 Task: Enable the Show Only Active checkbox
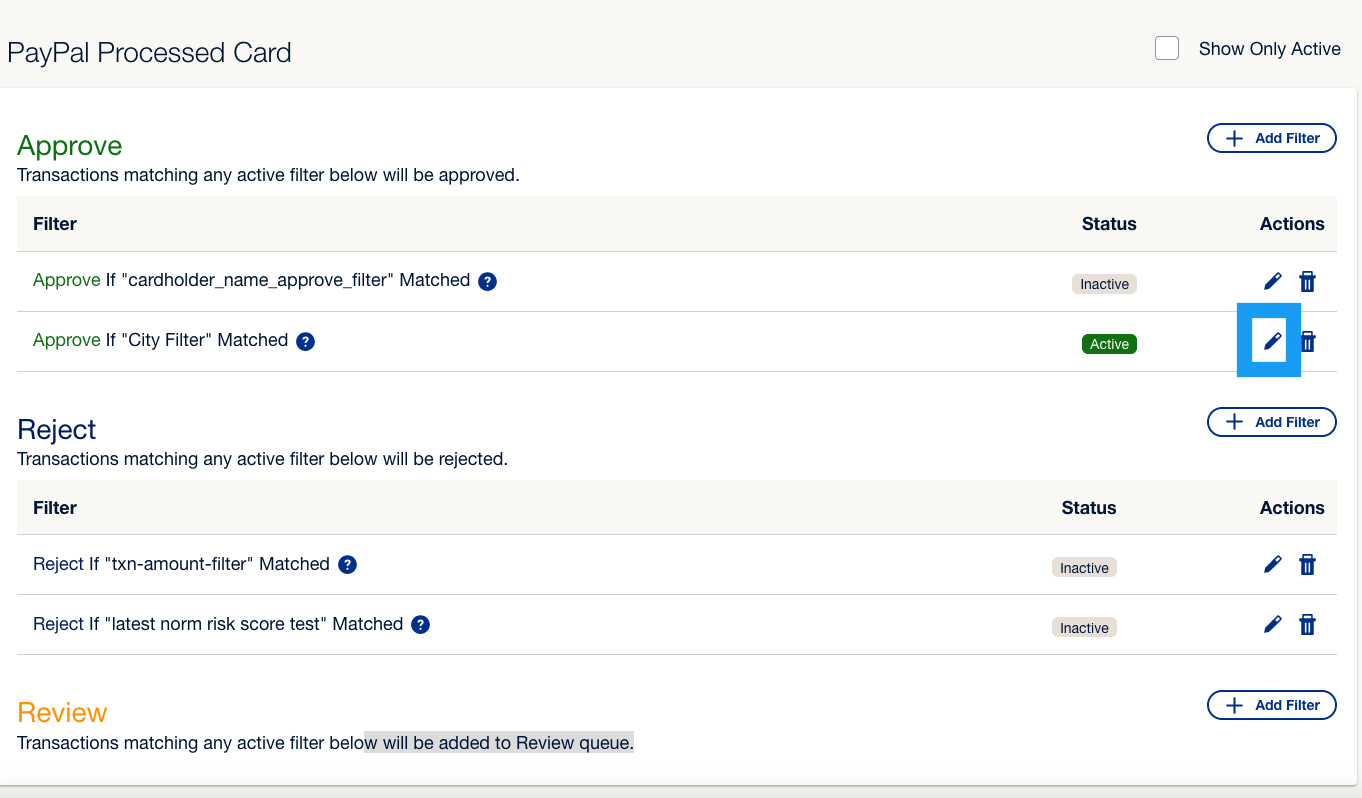tap(1167, 48)
